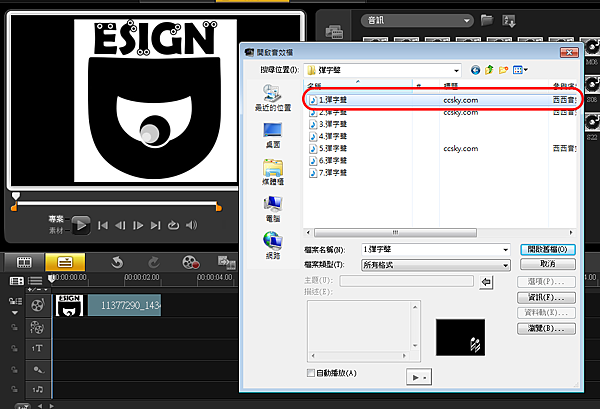Step to previous frame in preview
Image resolution: width=600 pixels, height=409 pixels.
pyautogui.click(x=120, y=225)
